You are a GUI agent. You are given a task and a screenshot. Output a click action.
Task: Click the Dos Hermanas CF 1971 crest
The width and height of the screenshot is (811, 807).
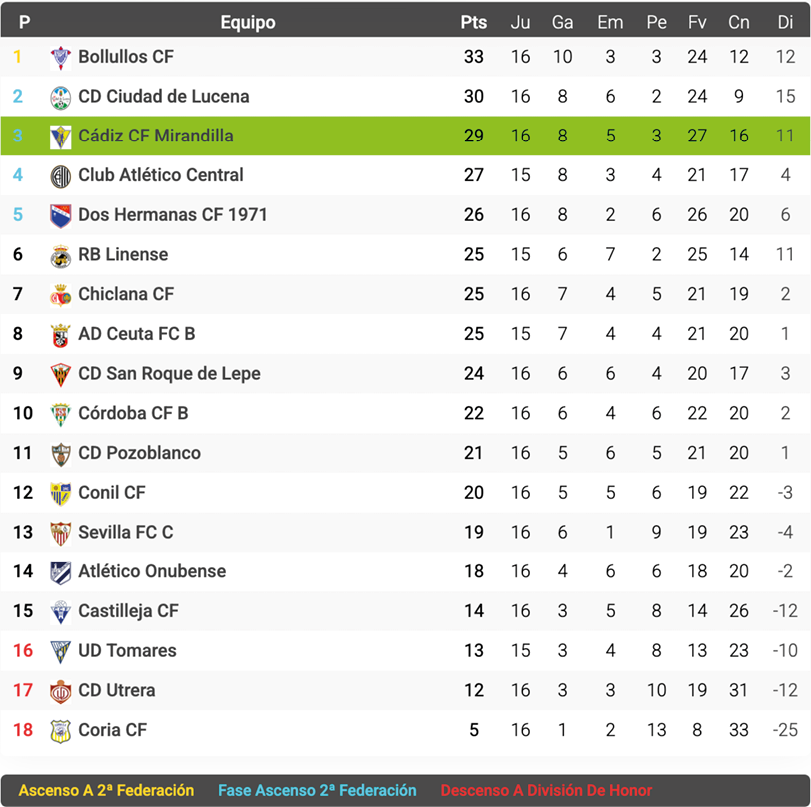(x=61, y=216)
